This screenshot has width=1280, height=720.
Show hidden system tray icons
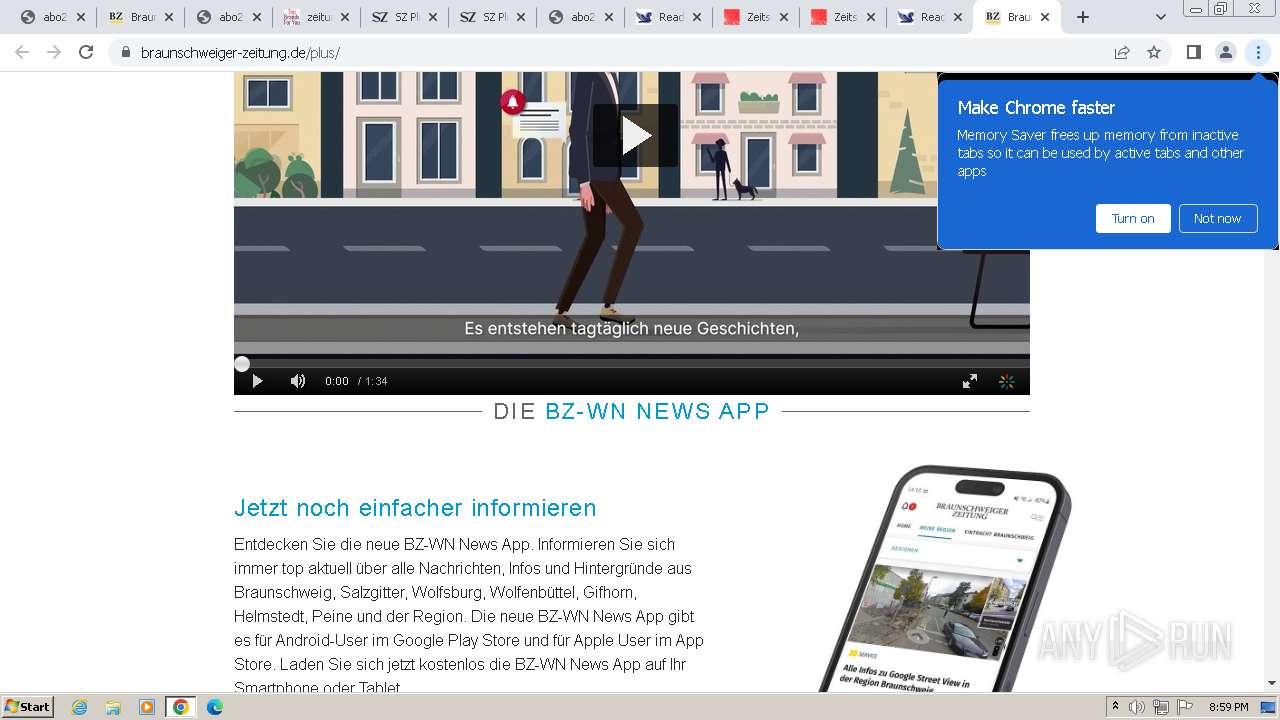click(1115, 707)
